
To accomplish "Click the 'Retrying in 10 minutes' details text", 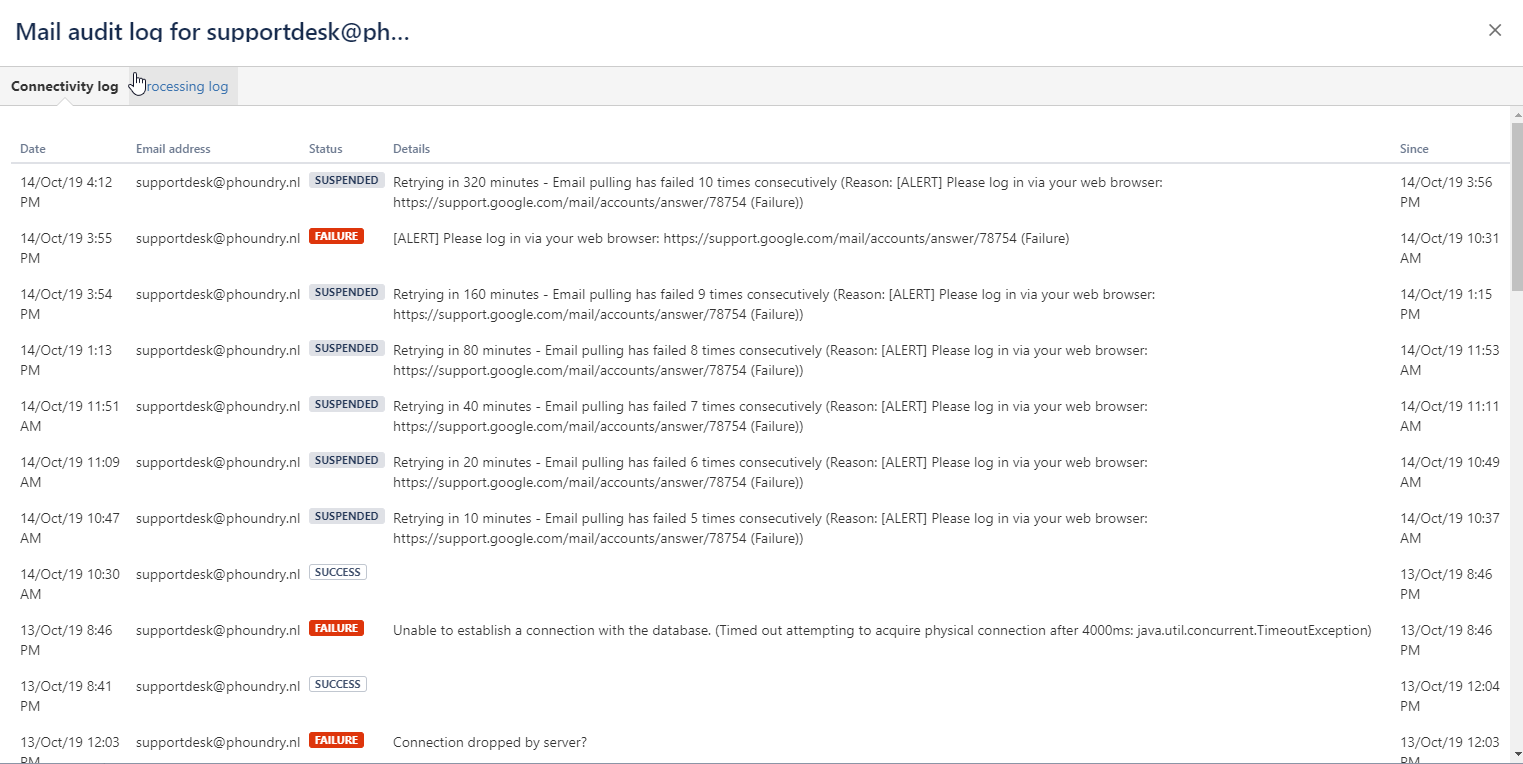I will coord(770,529).
